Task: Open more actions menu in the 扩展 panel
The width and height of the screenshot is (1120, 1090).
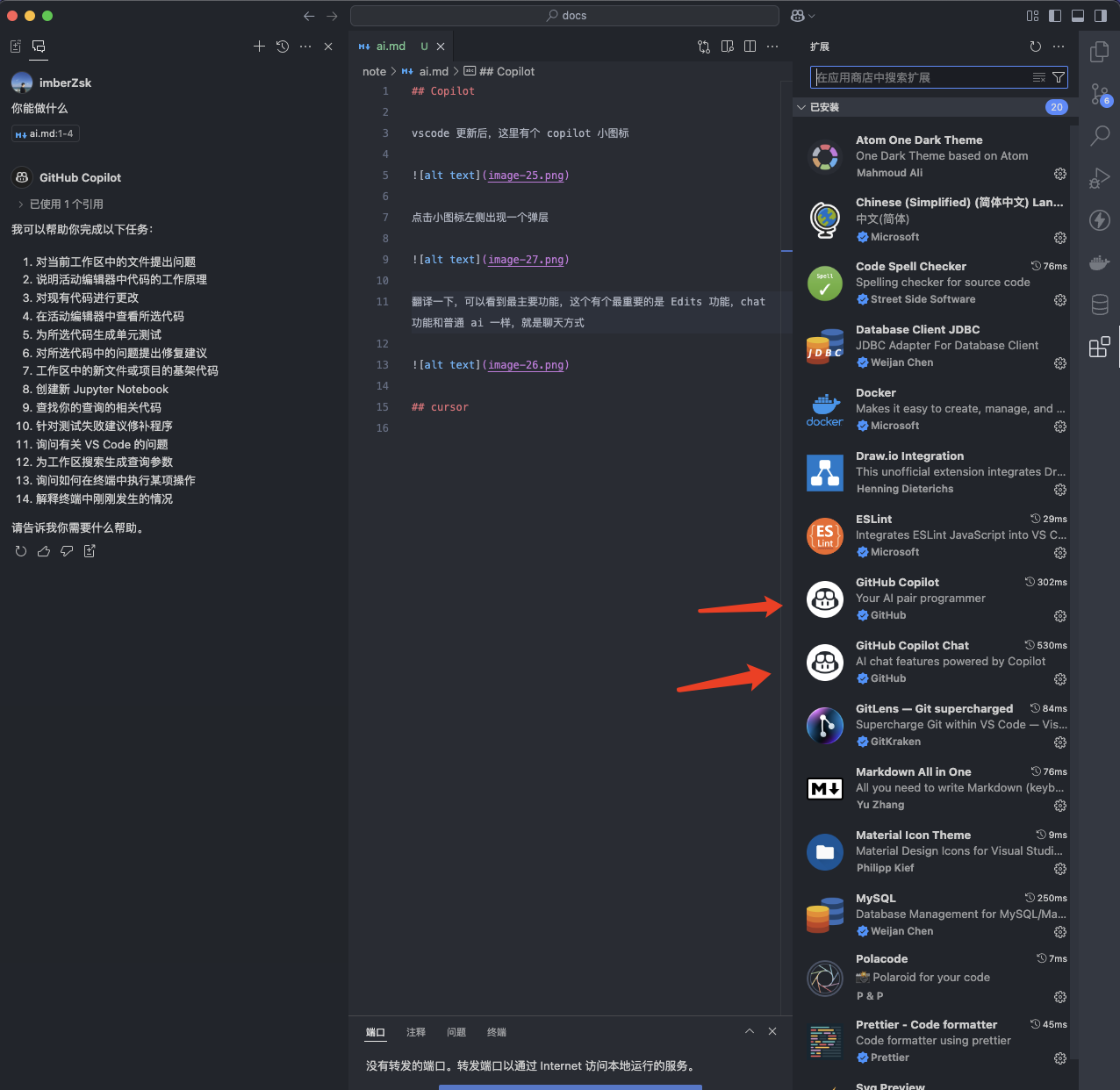Action: [1059, 47]
